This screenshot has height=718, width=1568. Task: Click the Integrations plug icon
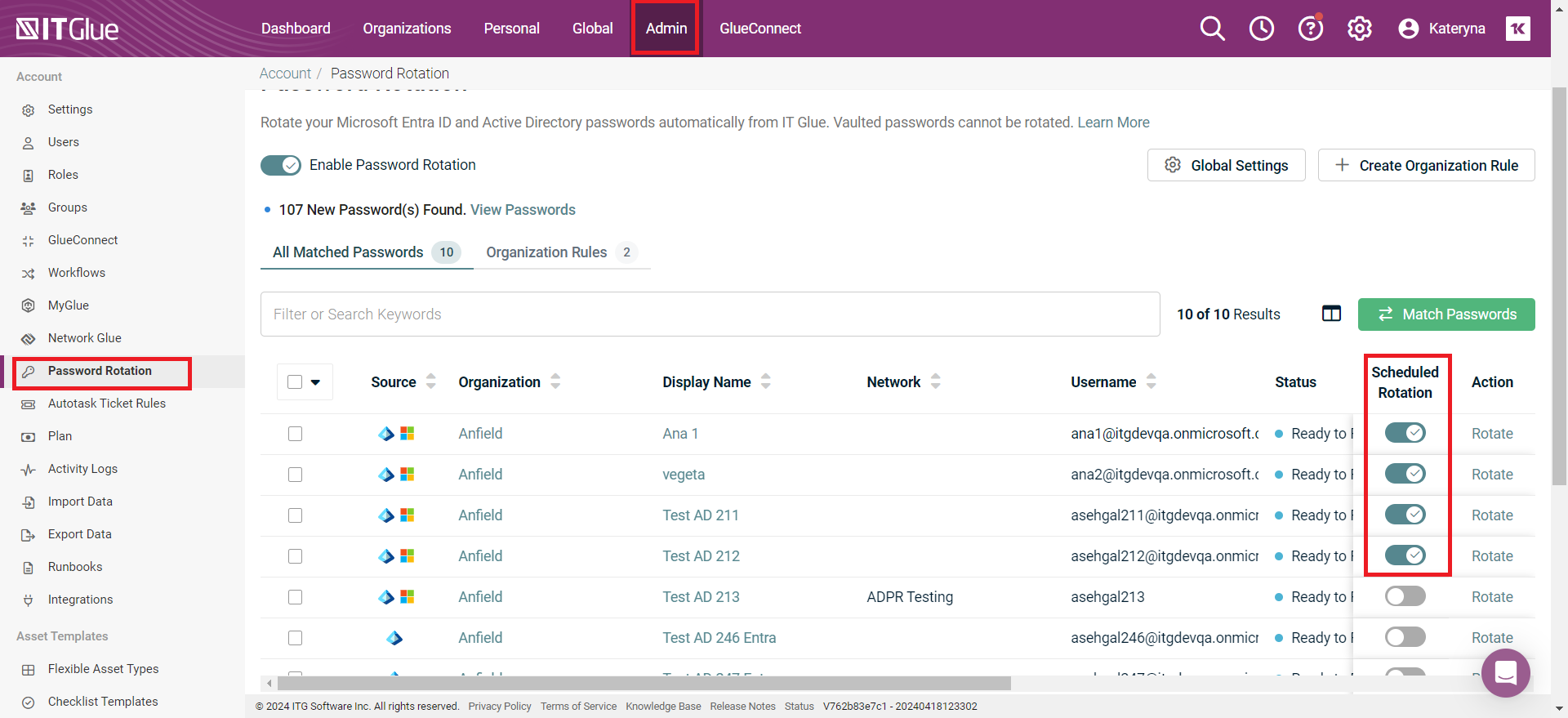[x=29, y=600]
